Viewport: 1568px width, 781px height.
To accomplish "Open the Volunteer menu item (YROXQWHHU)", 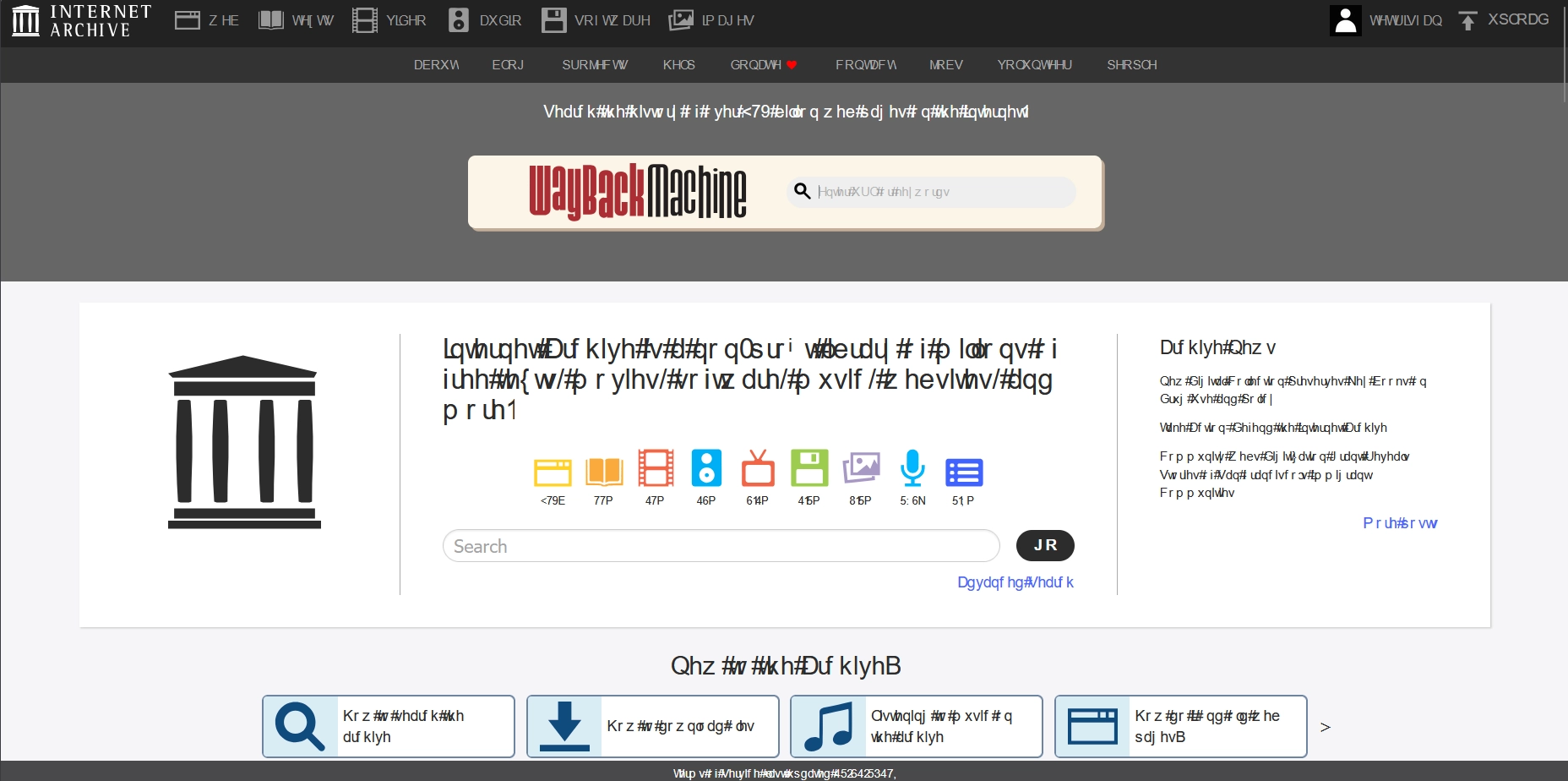I will coord(1034,65).
